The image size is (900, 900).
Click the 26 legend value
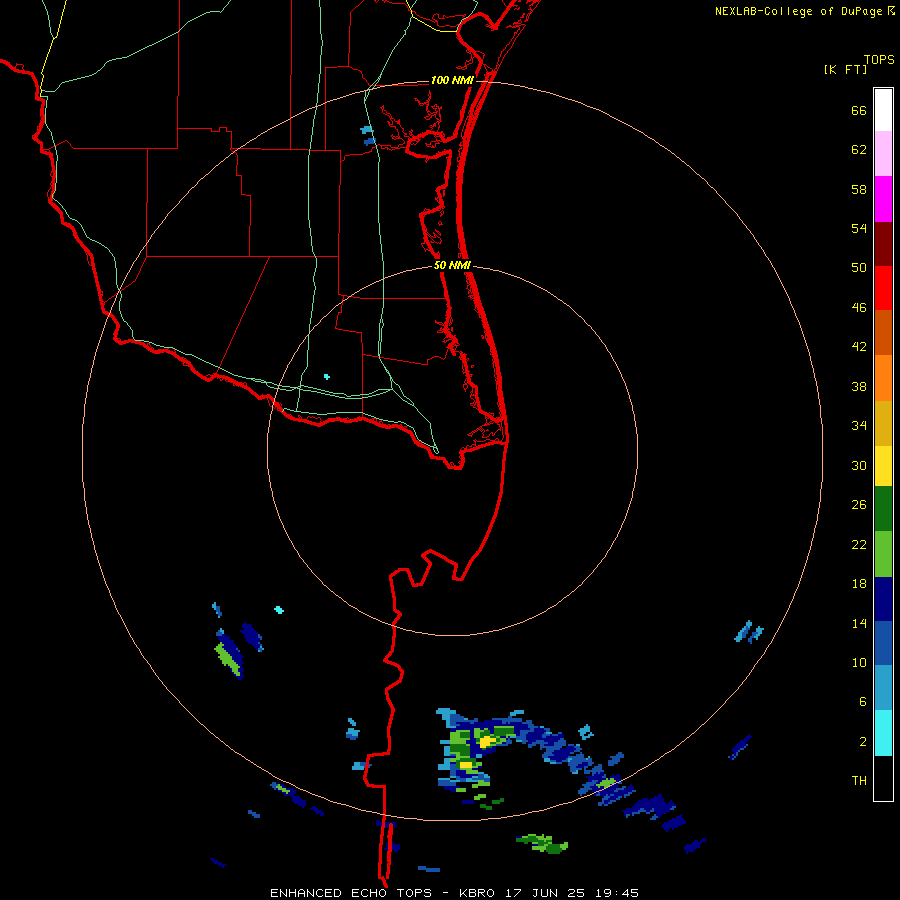(x=859, y=505)
